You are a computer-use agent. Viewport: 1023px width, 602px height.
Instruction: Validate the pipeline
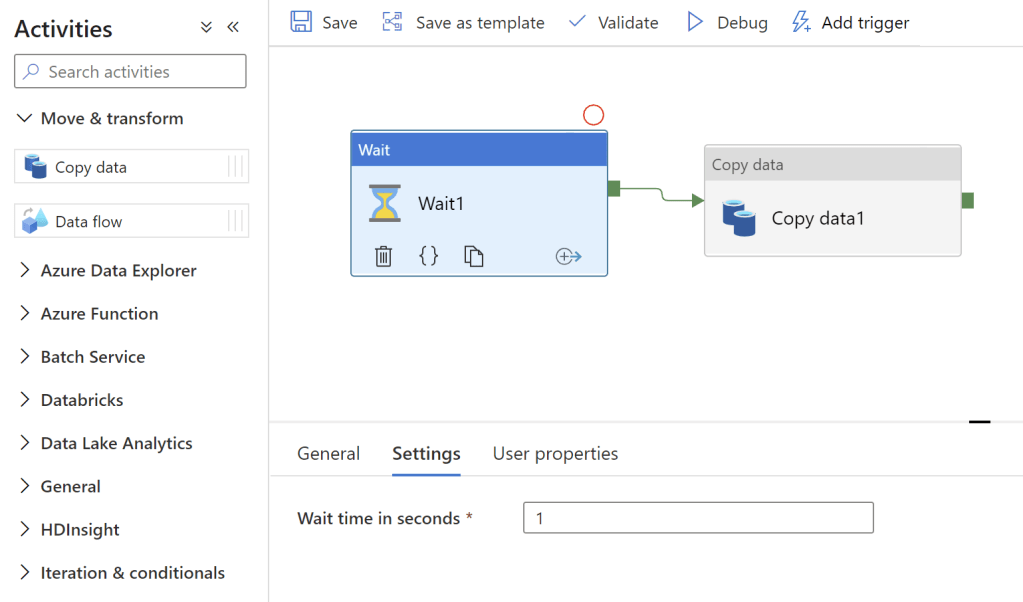tap(613, 22)
